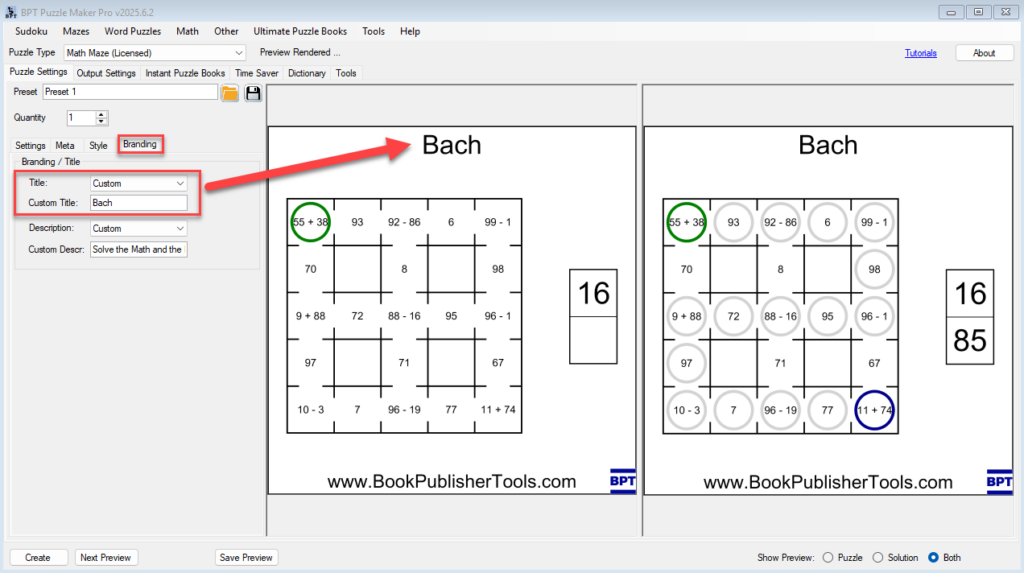Click the puzzle preview page on left
This screenshot has width=1024, height=573.
[451, 310]
